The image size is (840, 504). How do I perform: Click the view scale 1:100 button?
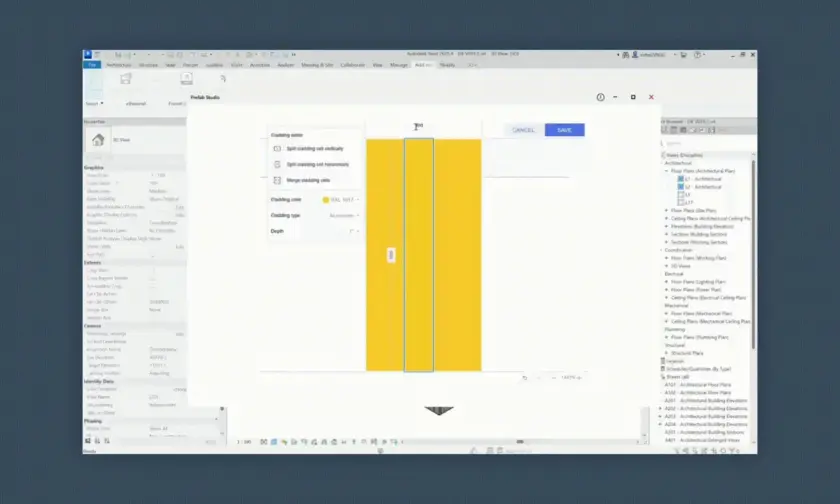[244, 442]
